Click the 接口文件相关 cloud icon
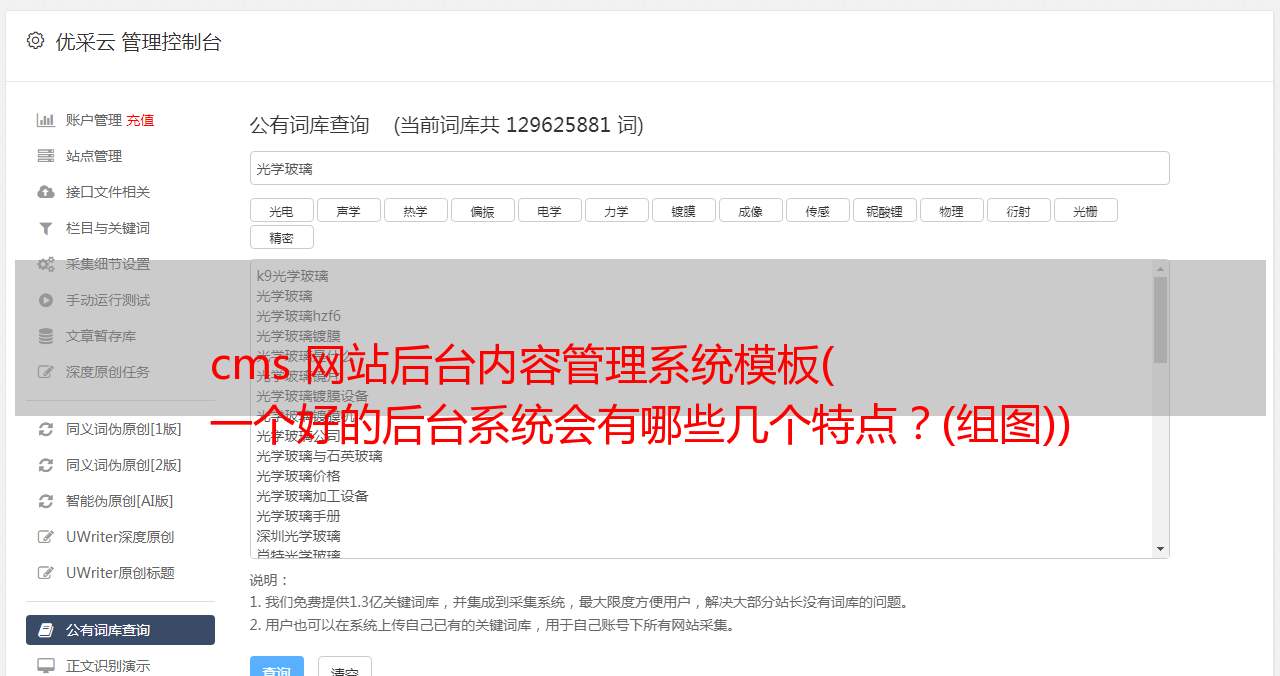The width and height of the screenshot is (1280, 676). (46, 192)
